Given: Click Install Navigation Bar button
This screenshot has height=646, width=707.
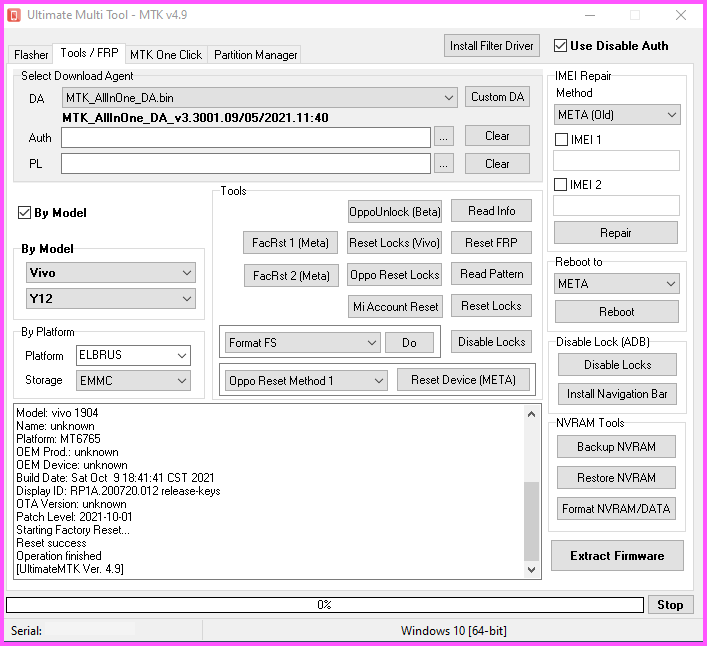Looking at the screenshot, I should [617, 394].
